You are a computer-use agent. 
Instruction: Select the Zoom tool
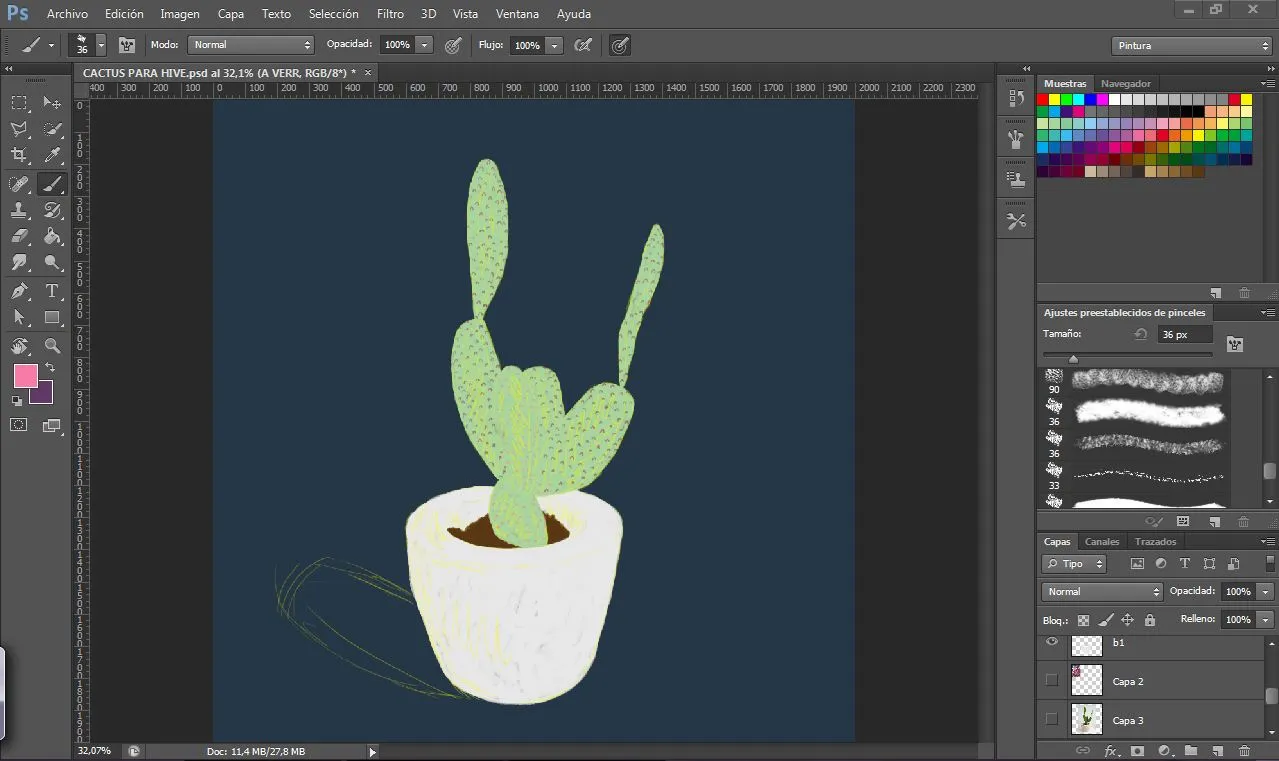coord(53,346)
